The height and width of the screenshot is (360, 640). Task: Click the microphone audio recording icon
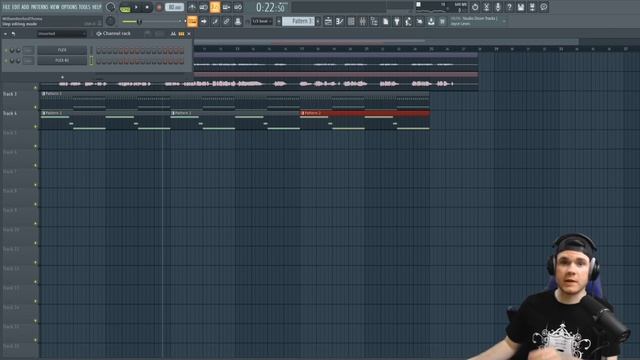498,7
